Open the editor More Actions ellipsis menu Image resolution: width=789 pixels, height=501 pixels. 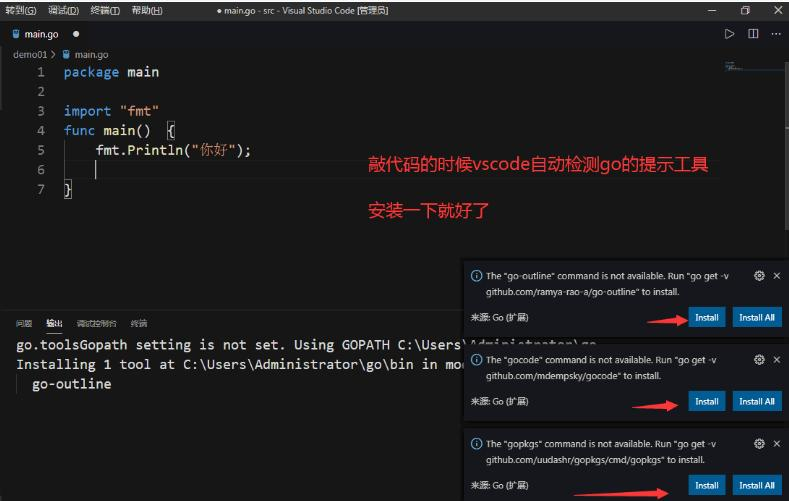point(776,34)
